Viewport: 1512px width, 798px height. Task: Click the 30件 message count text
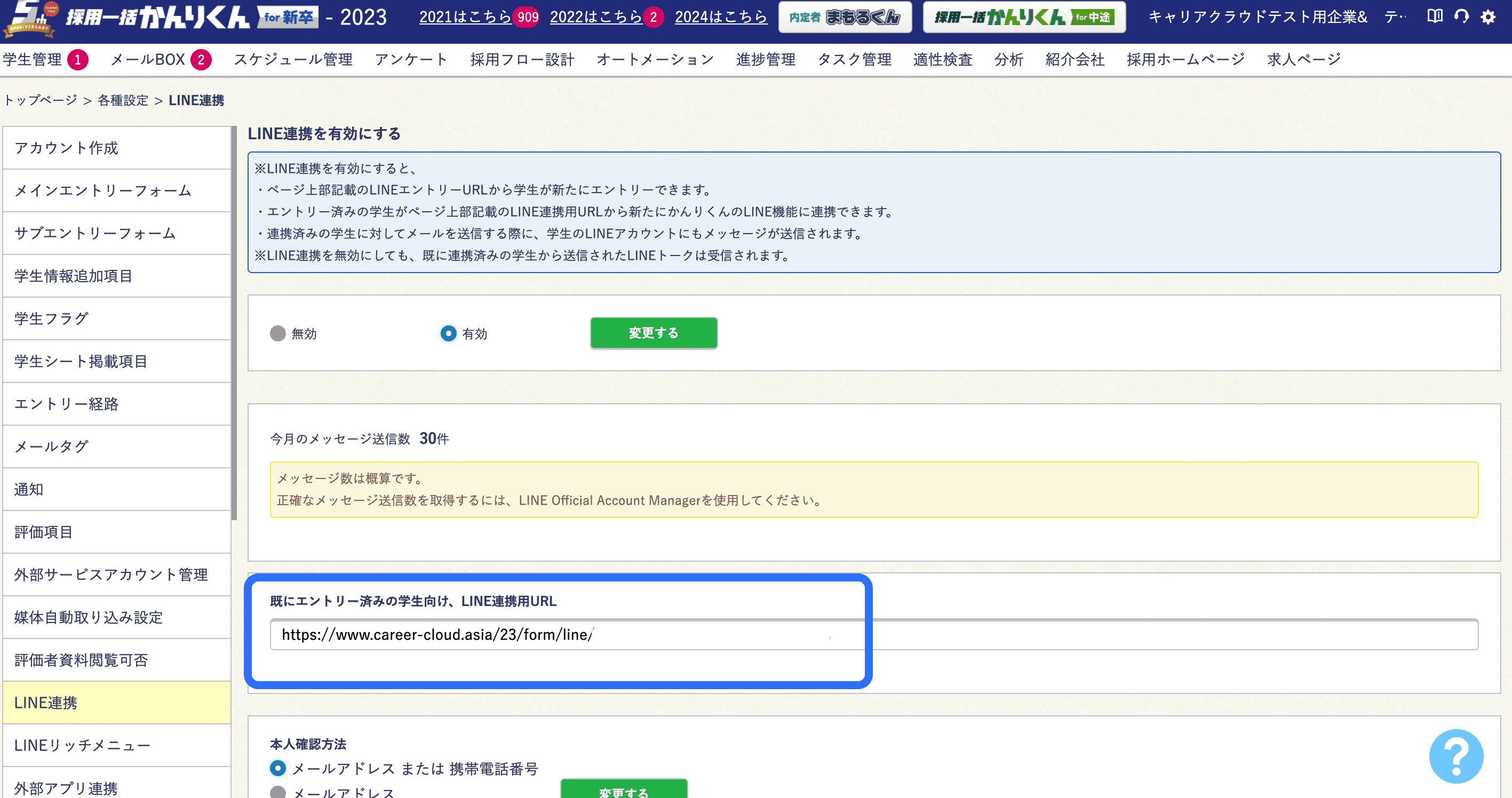(434, 439)
